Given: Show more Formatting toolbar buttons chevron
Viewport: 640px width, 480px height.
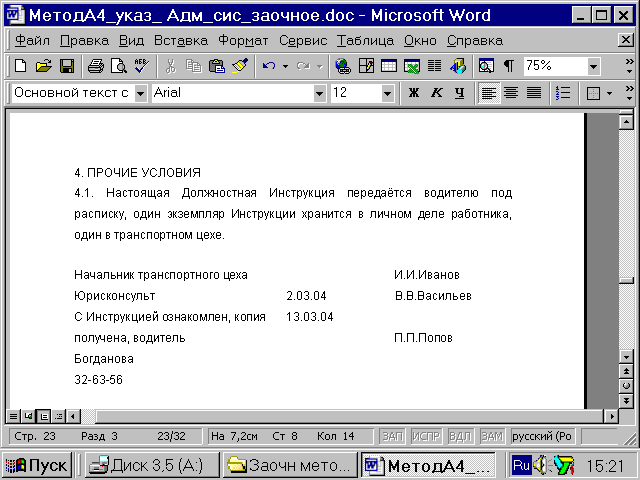Looking at the screenshot, I should tap(629, 93).
